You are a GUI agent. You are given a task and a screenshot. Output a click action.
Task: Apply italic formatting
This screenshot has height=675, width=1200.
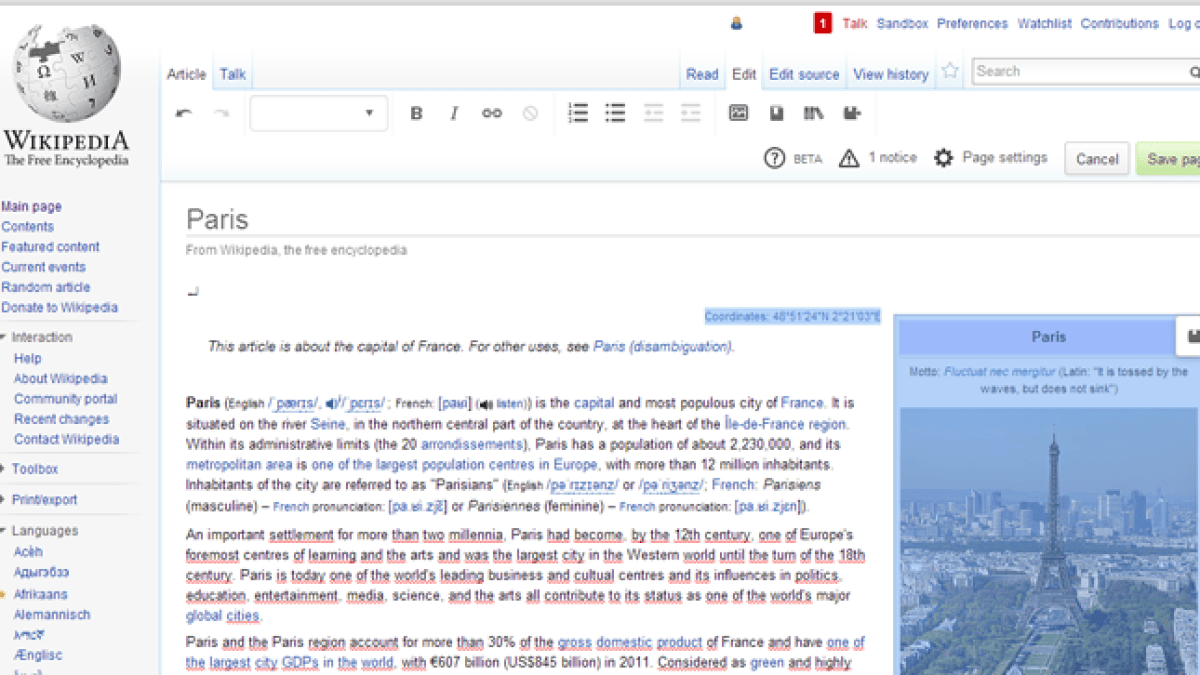point(453,113)
